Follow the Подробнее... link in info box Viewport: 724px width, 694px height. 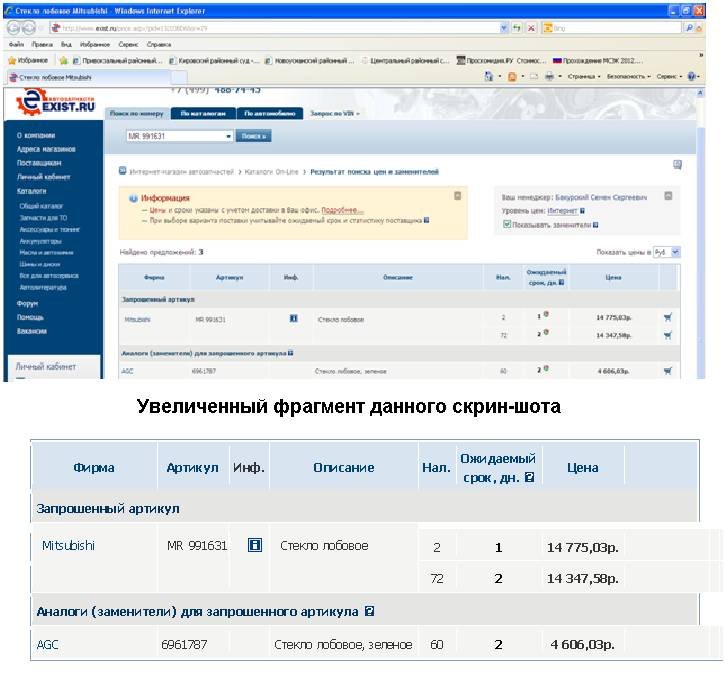click(x=342, y=210)
